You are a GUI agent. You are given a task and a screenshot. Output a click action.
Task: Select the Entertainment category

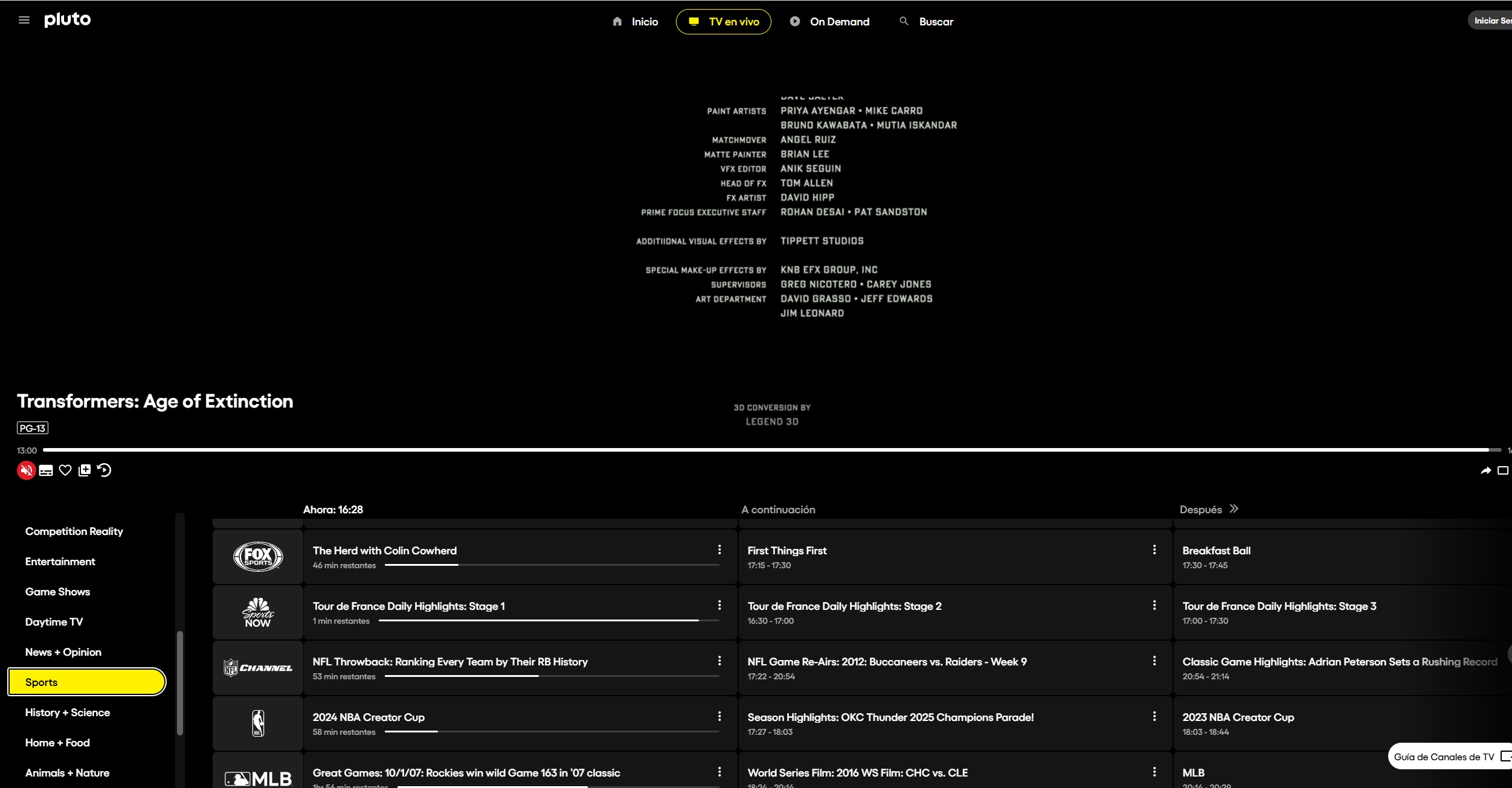coord(60,562)
